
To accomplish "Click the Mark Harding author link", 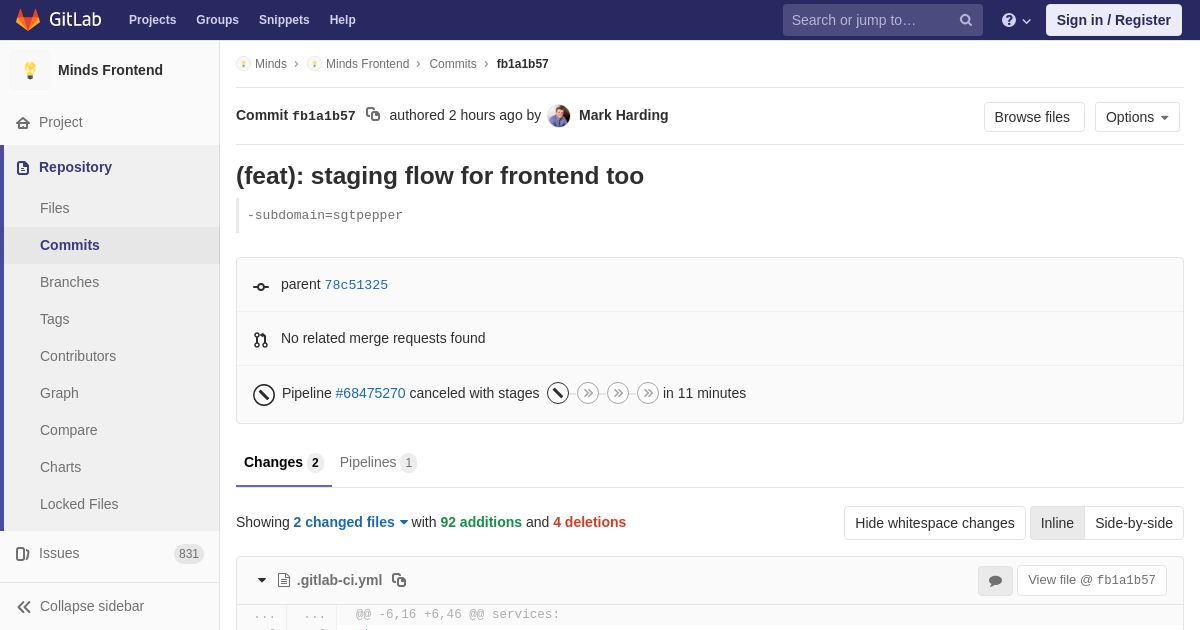I will point(623,115).
